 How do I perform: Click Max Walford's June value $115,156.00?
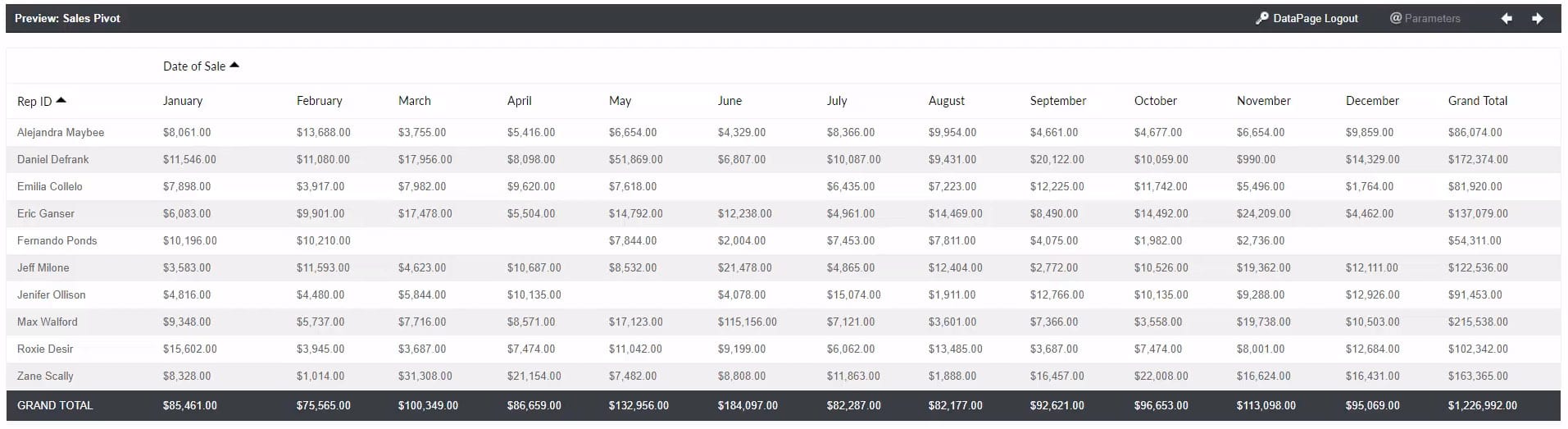coord(747,322)
